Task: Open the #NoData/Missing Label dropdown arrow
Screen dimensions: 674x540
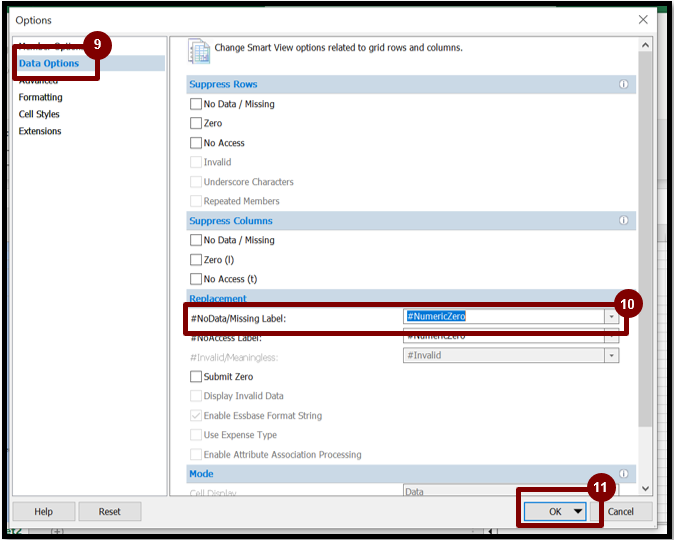Action: [611, 317]
